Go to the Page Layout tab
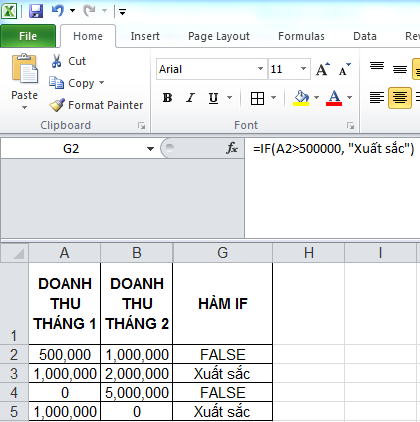This screenshot has width=420, height=422. (x=219, y=36)
